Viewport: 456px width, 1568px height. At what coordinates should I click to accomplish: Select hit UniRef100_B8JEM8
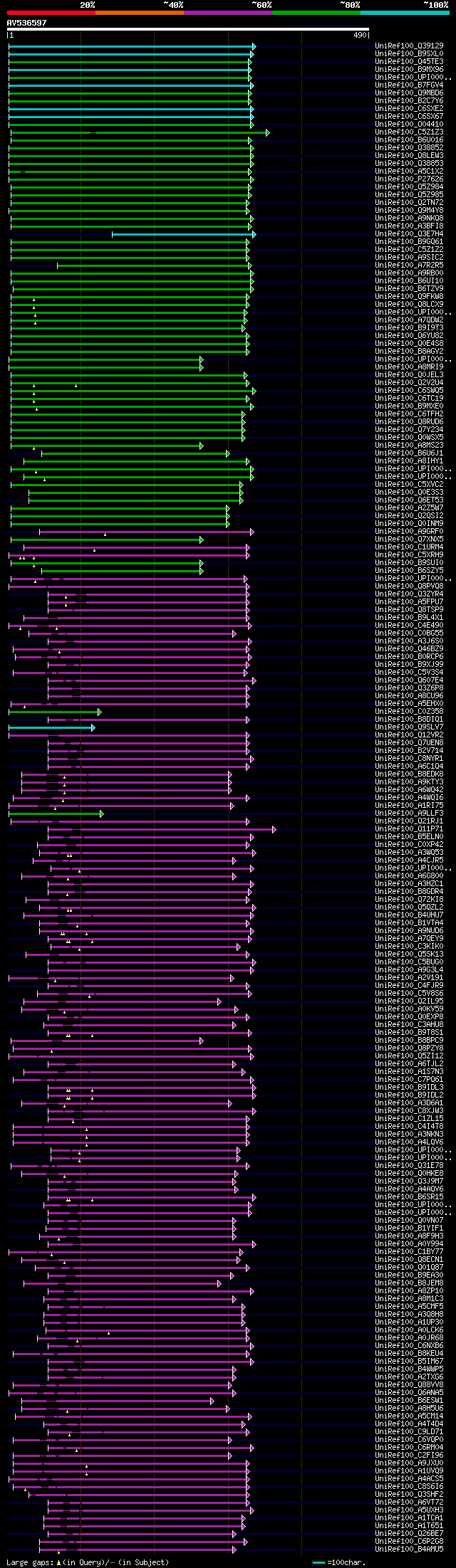(410, 1283)
